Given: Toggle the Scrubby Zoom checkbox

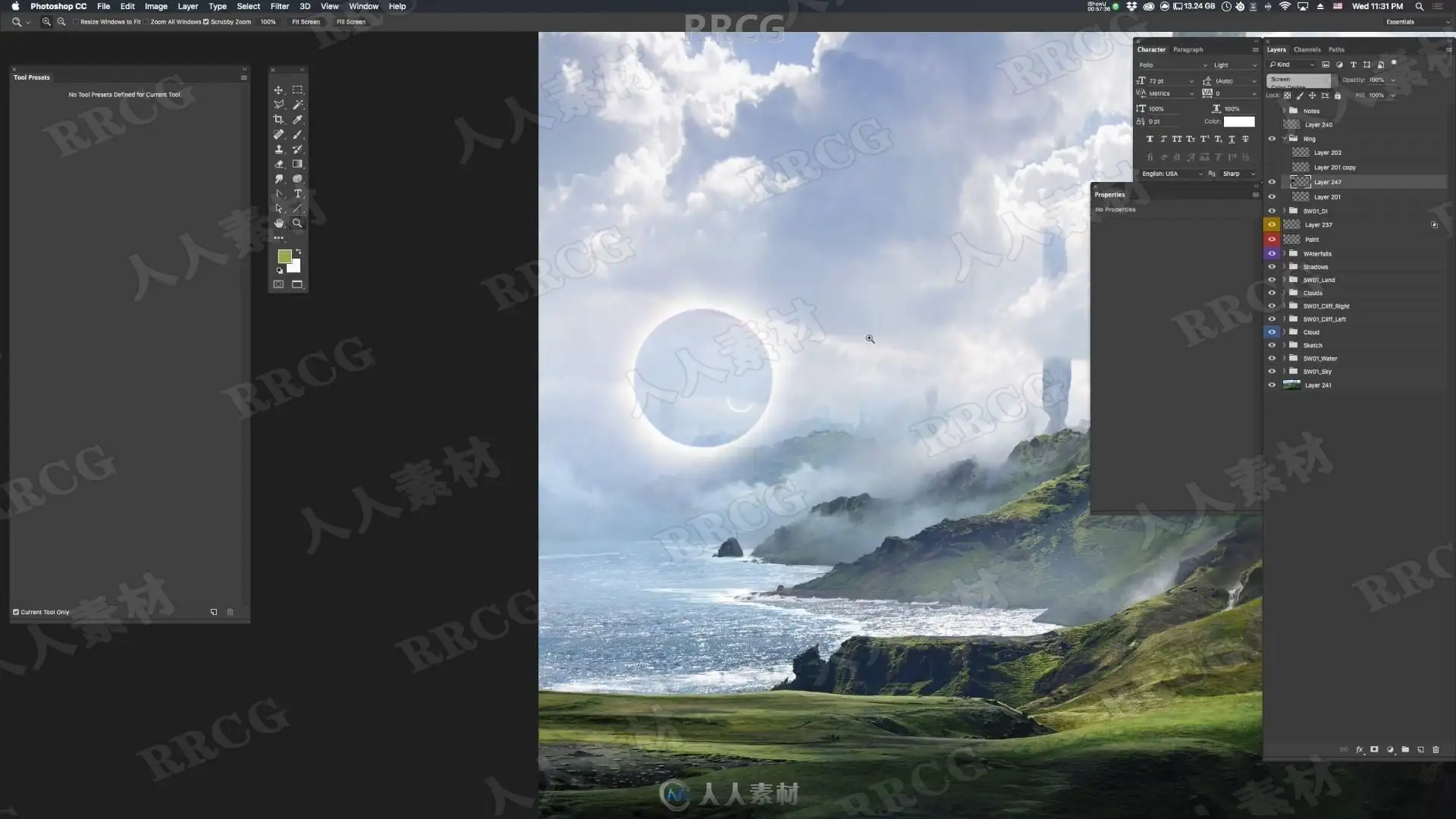Looking at the screenshot, I should (206, 22).
